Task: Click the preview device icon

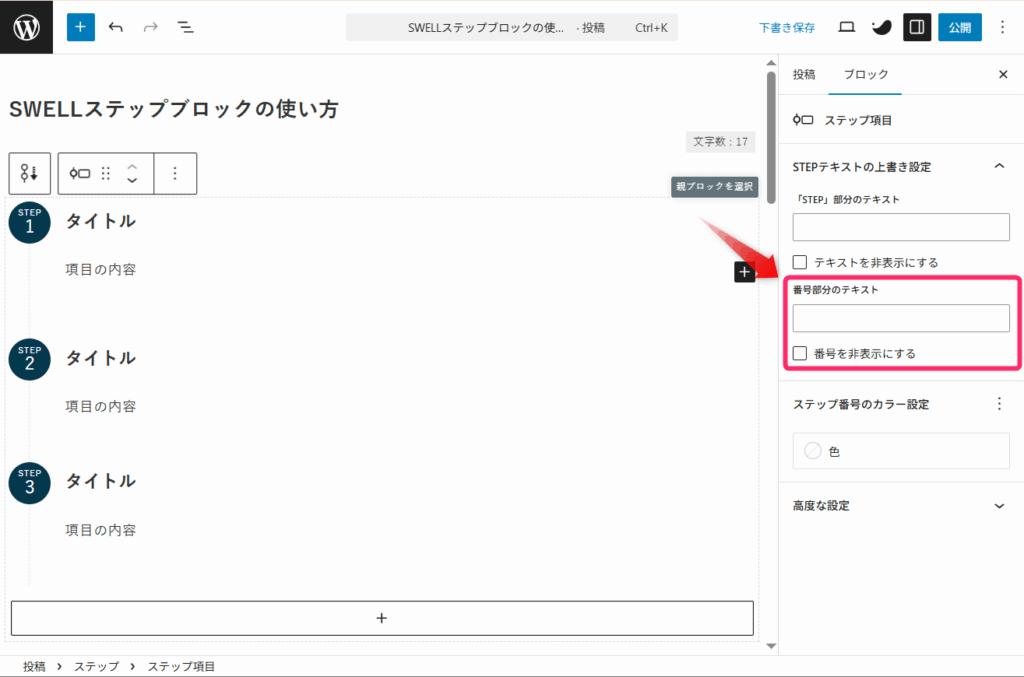Action: point(846,27)
